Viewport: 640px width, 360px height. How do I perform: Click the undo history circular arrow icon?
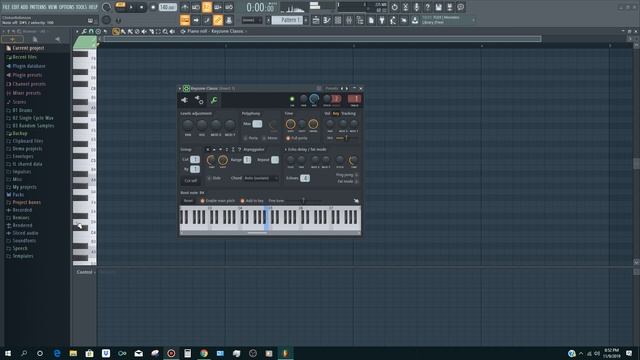click(x=394, y=7)
